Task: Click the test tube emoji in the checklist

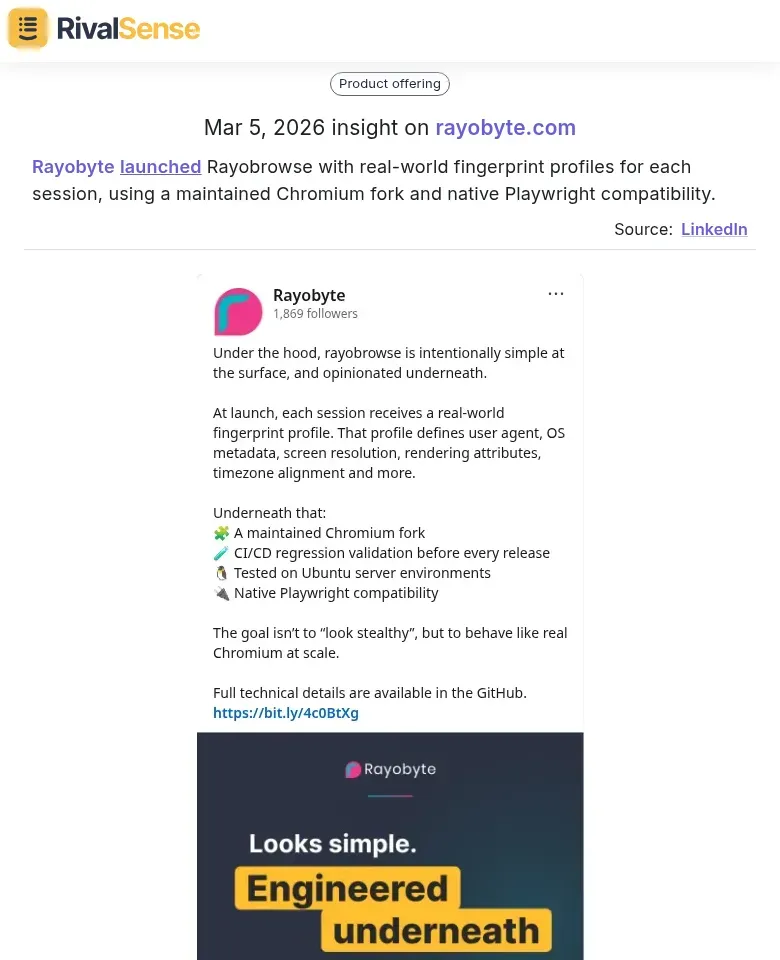Action: 221,552
